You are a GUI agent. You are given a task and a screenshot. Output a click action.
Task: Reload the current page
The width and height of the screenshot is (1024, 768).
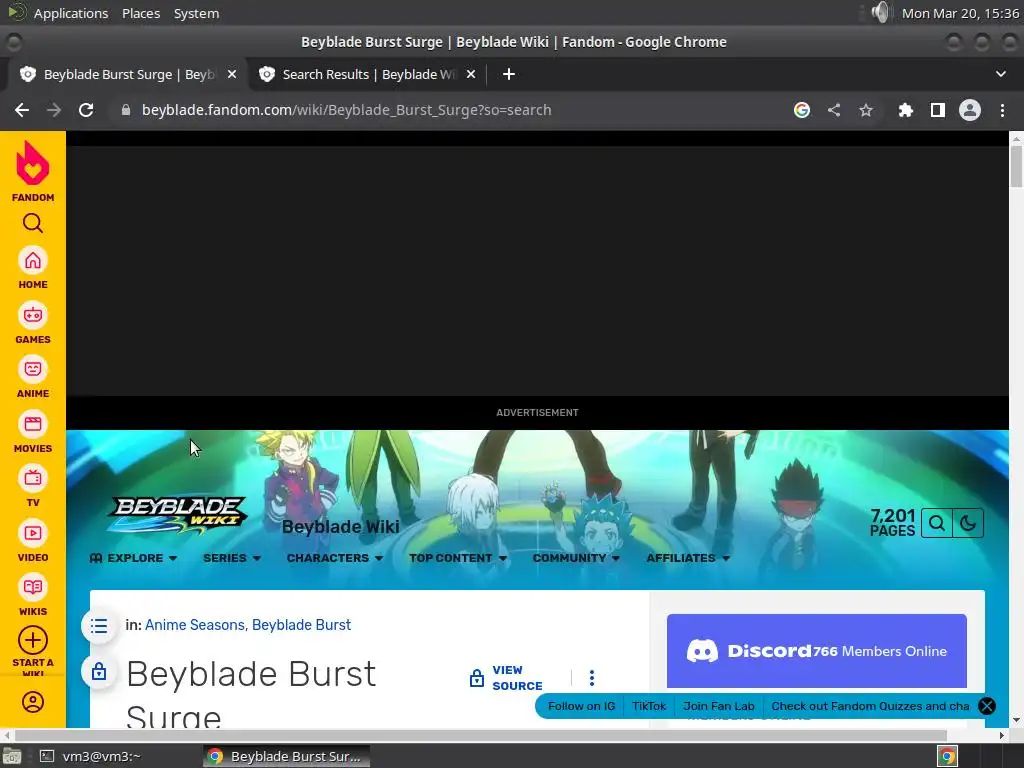click(x=86, y=110)
